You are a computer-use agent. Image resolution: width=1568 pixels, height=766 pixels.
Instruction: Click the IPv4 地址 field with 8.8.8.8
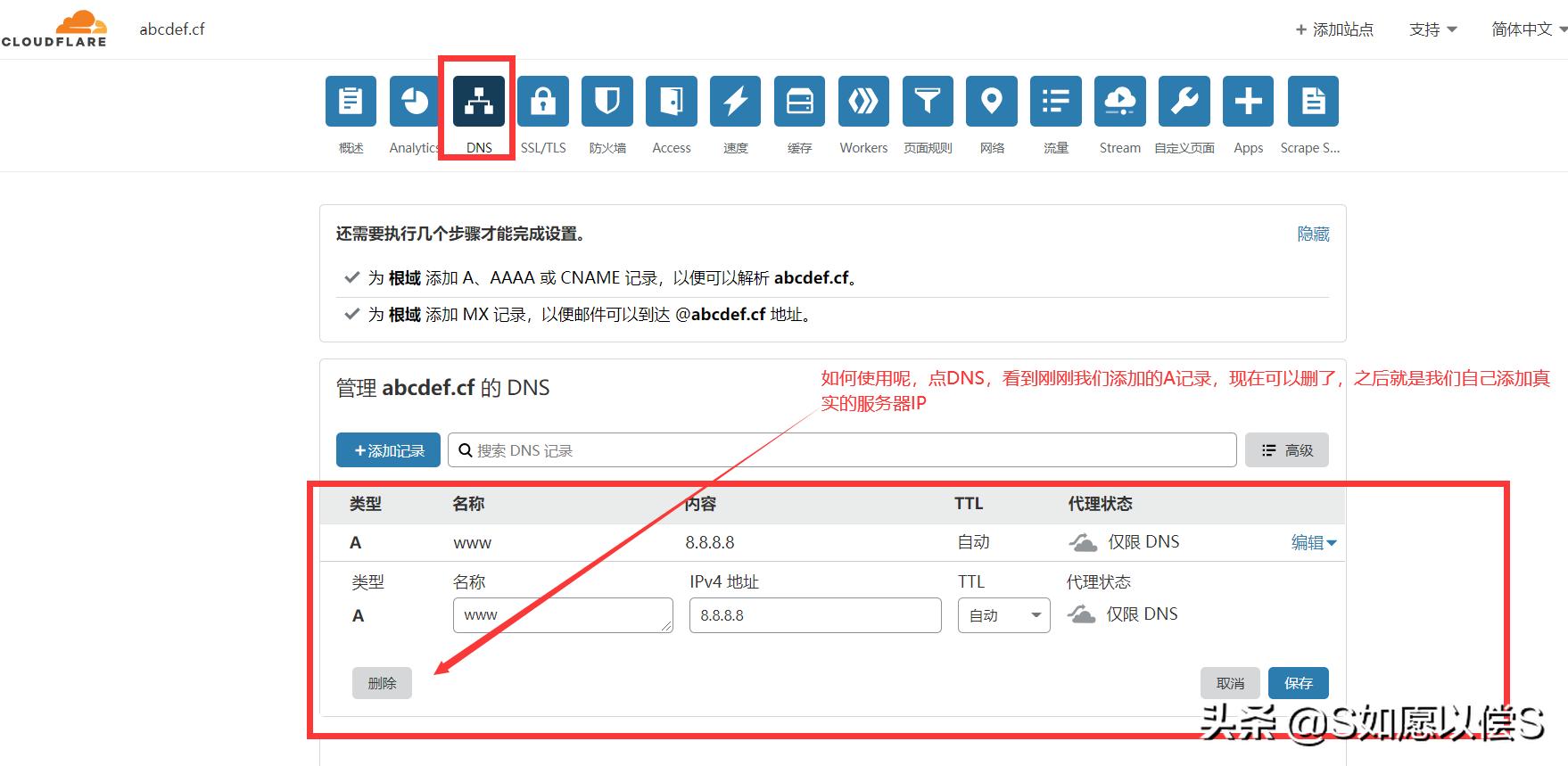pos(815,615)
